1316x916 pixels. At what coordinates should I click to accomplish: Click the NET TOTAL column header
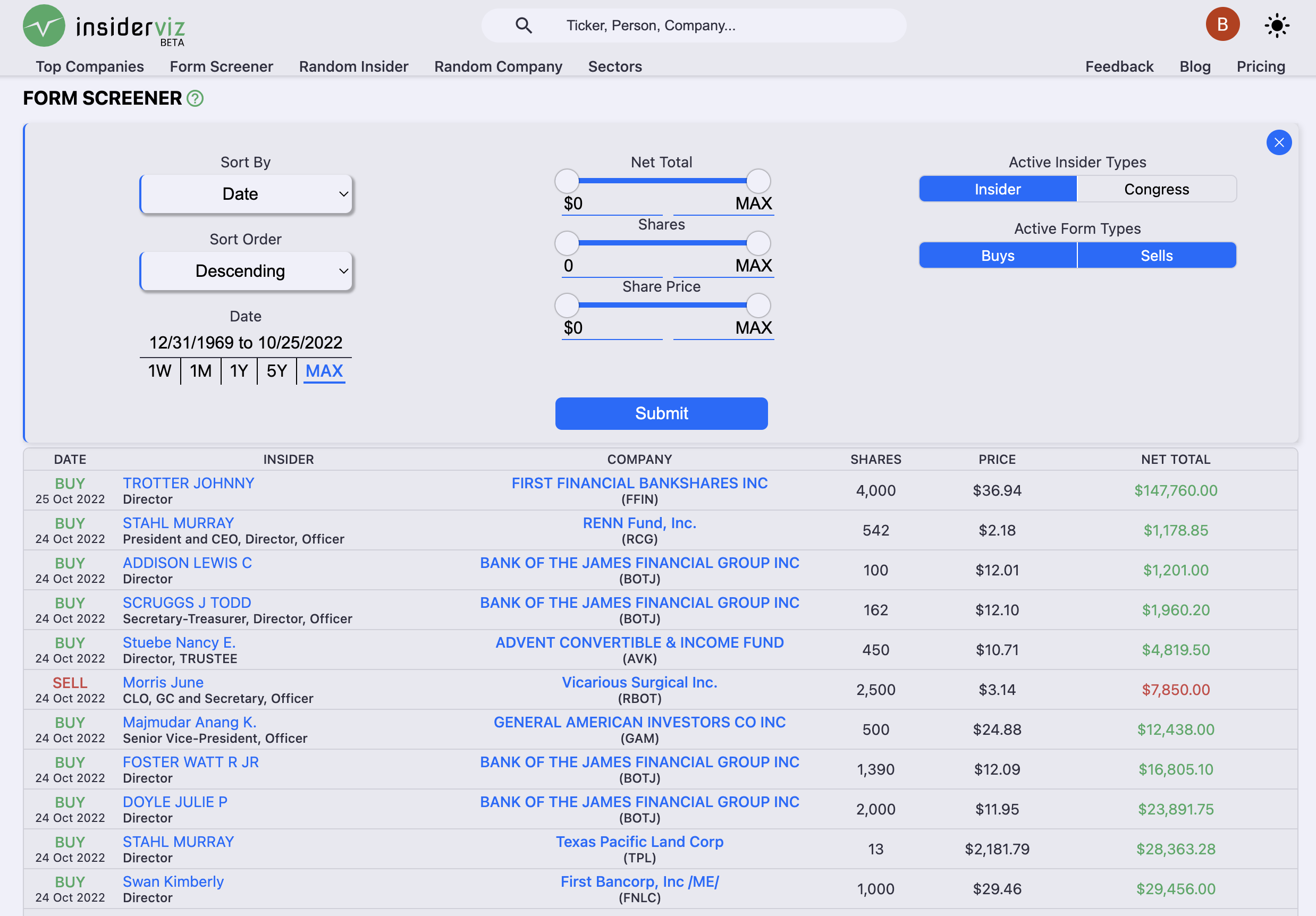tap(1176, 460)
